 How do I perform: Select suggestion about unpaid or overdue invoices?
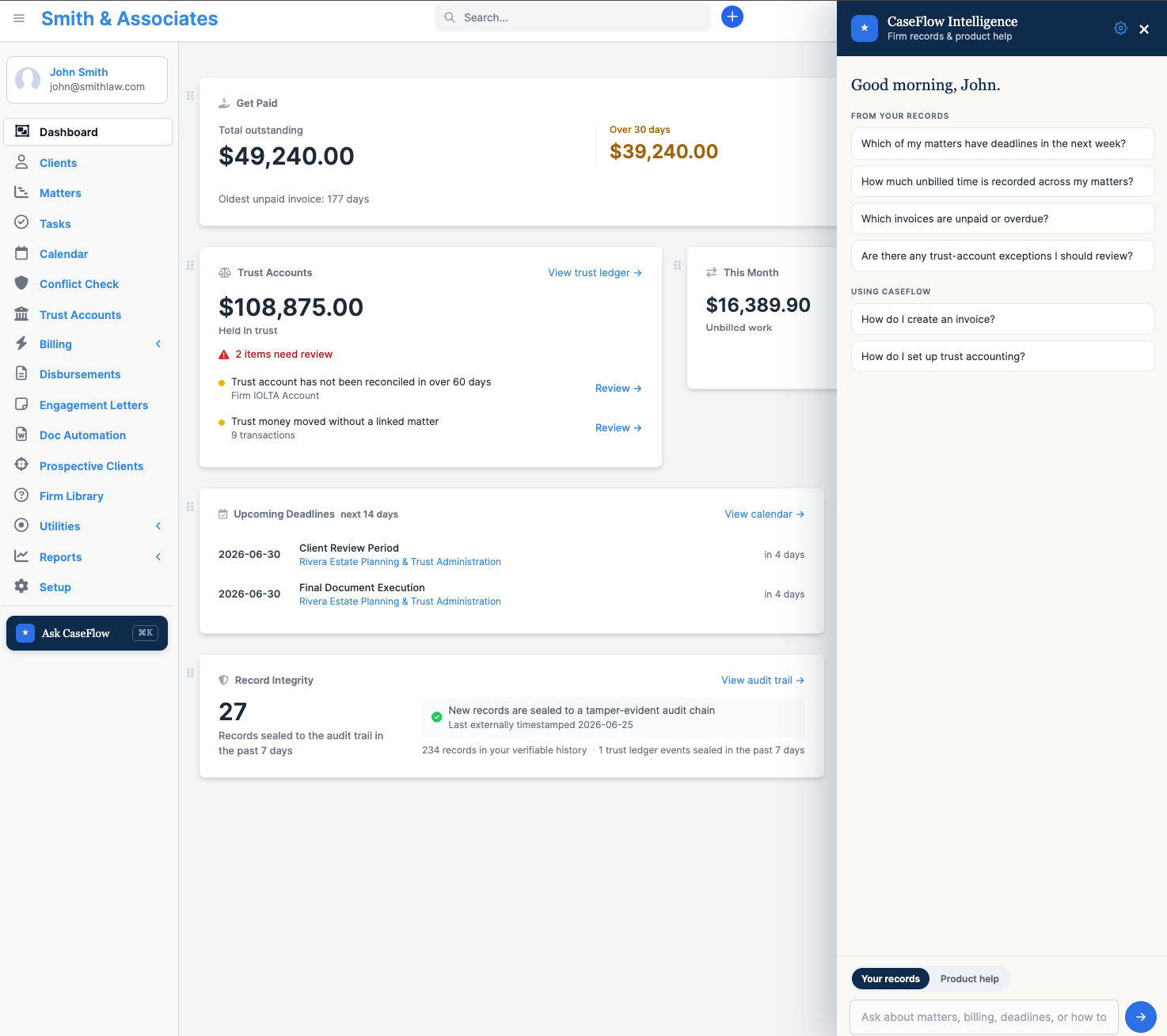coord(1002,218)
